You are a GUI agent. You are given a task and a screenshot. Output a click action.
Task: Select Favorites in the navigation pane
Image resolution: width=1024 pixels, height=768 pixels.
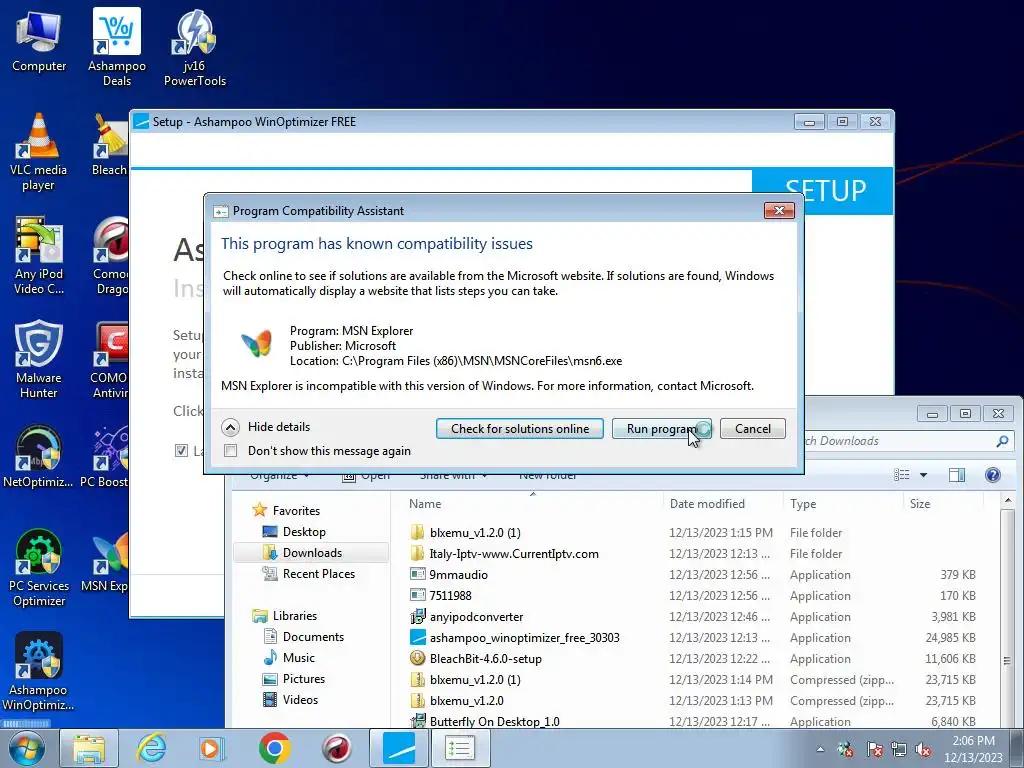(x=296, y=511)
